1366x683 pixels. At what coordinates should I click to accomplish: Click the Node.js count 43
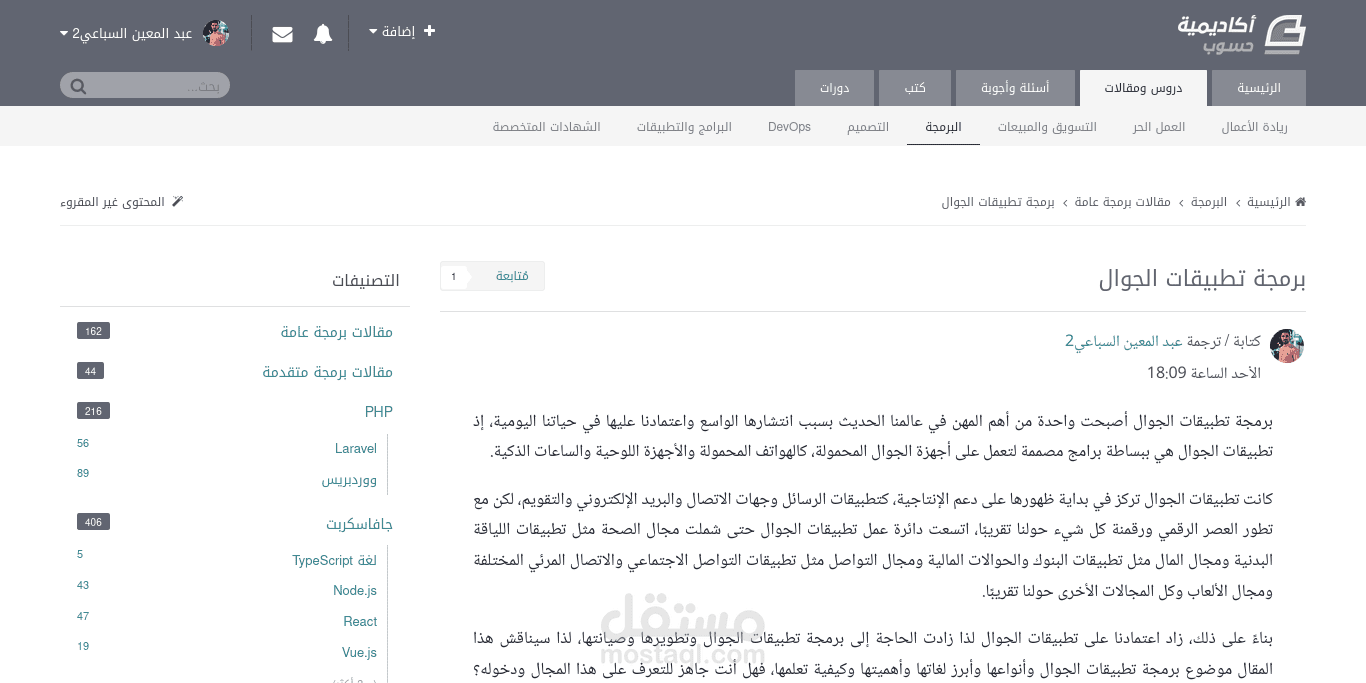click(x=83, y=585)
